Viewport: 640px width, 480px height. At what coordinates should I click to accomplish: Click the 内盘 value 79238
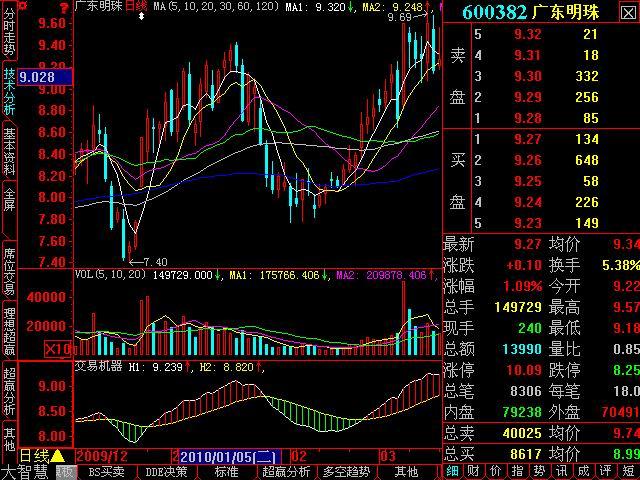tap(522, 412)
